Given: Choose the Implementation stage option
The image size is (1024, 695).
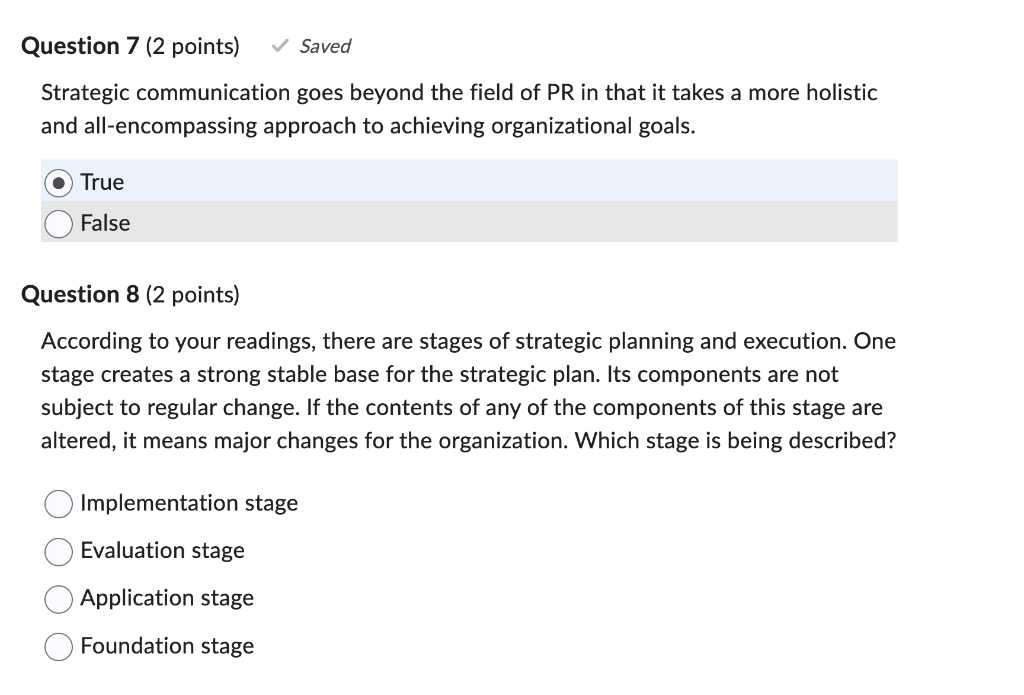Looking at the screenshot, I should (x=58, y=504).
